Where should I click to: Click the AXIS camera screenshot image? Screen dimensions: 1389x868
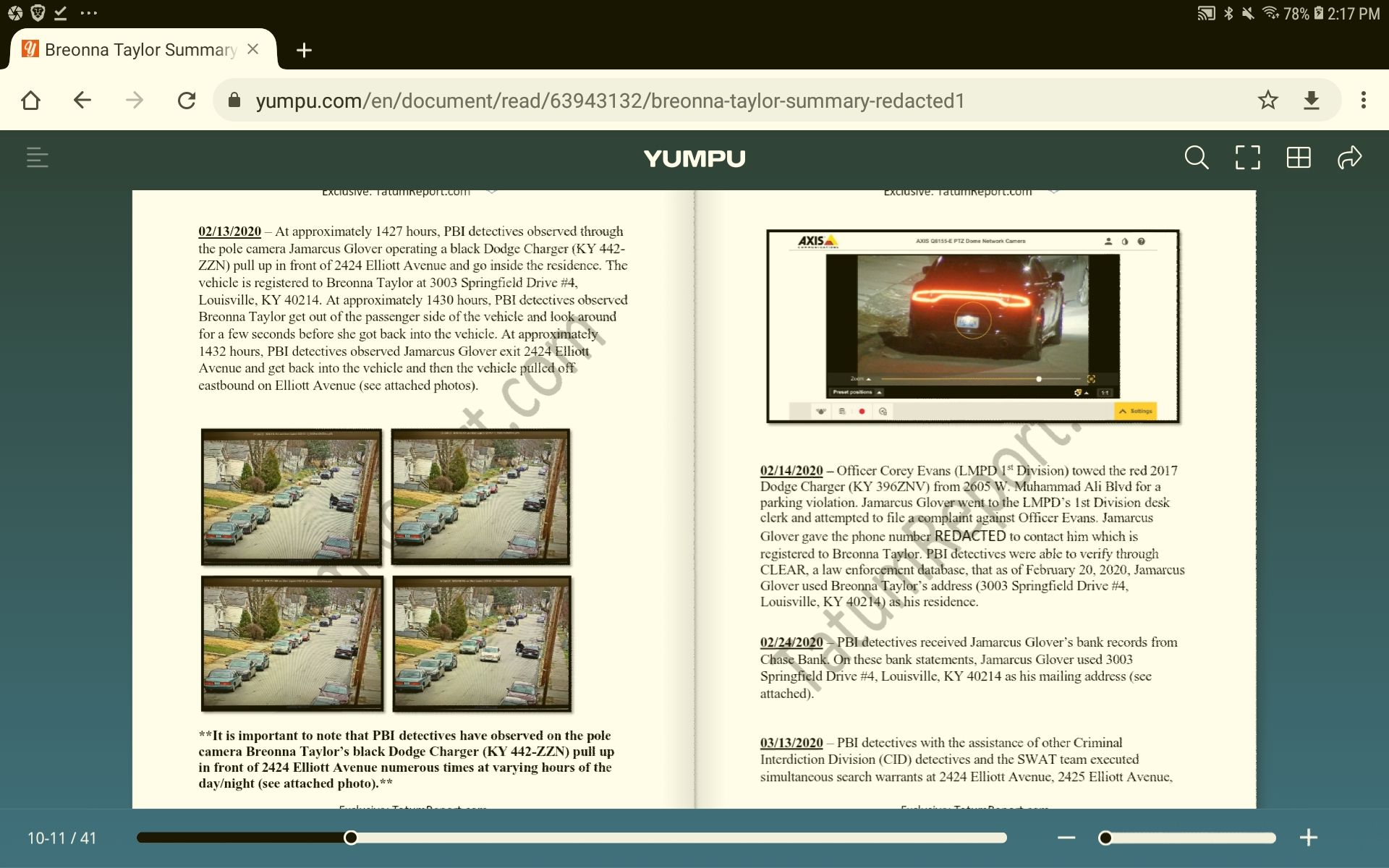click(x=973, y=326)
